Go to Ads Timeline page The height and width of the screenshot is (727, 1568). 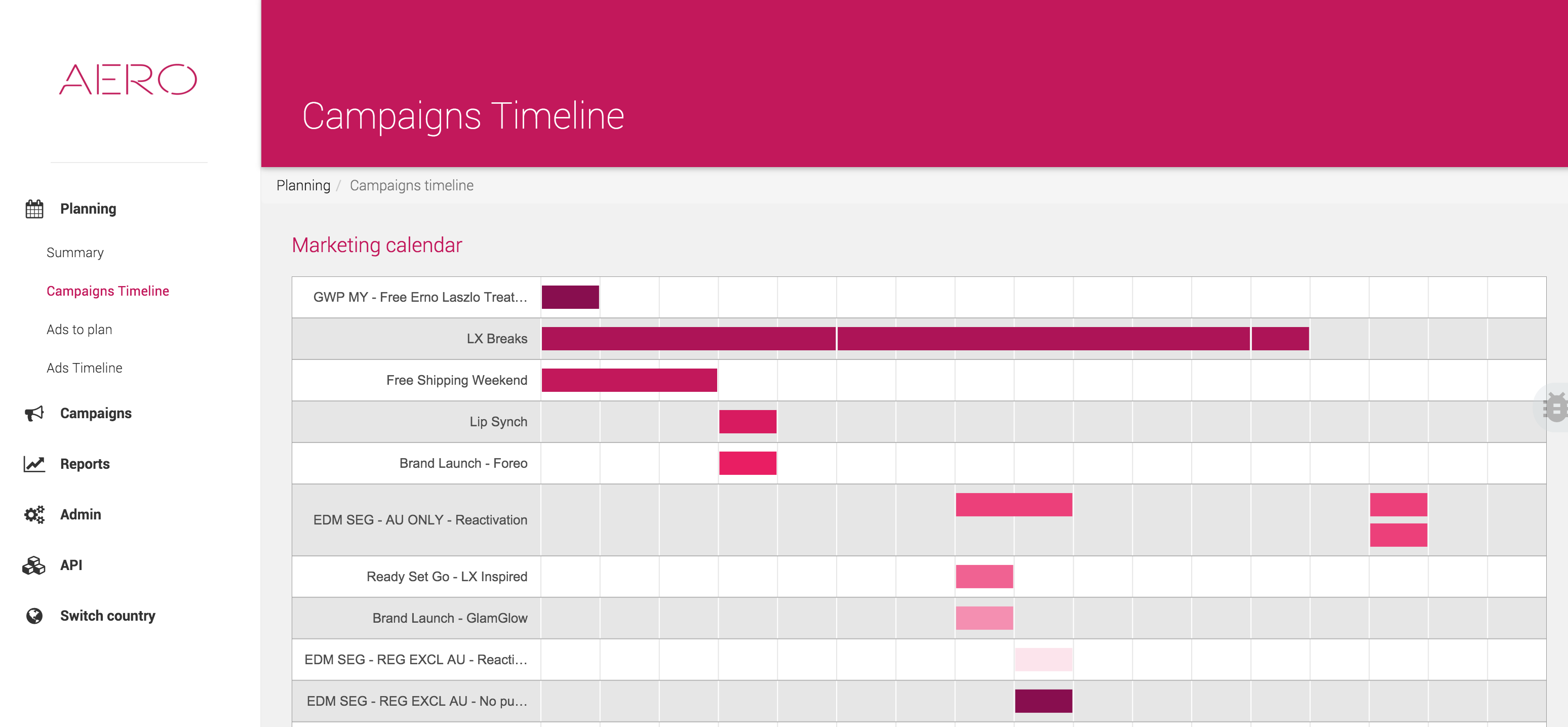tap(84, 368)
